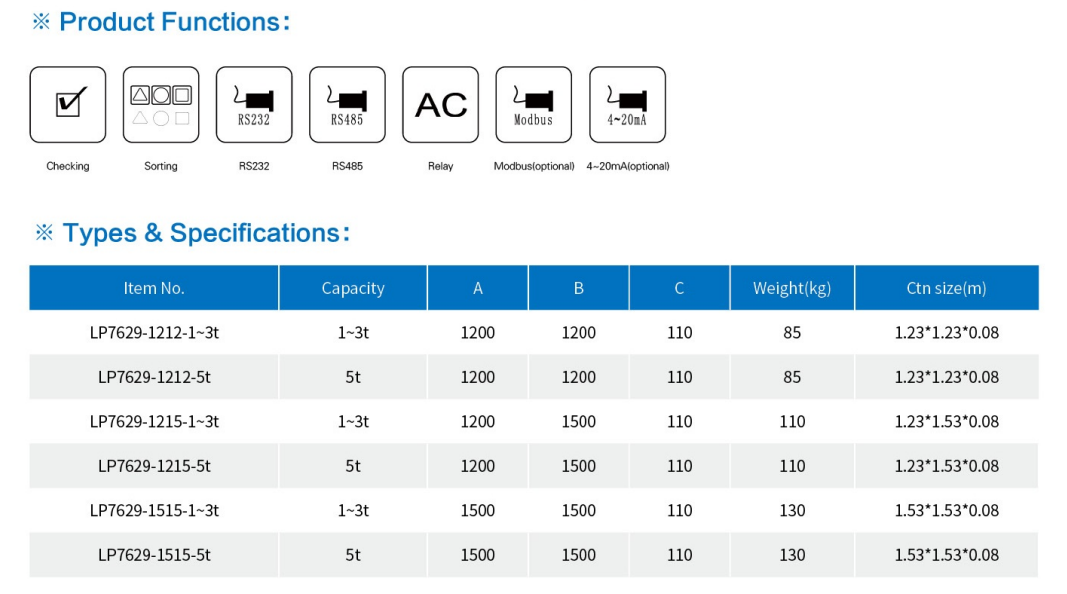Click the RS232 connector icon
The image size is (1067, 594).
255,105
